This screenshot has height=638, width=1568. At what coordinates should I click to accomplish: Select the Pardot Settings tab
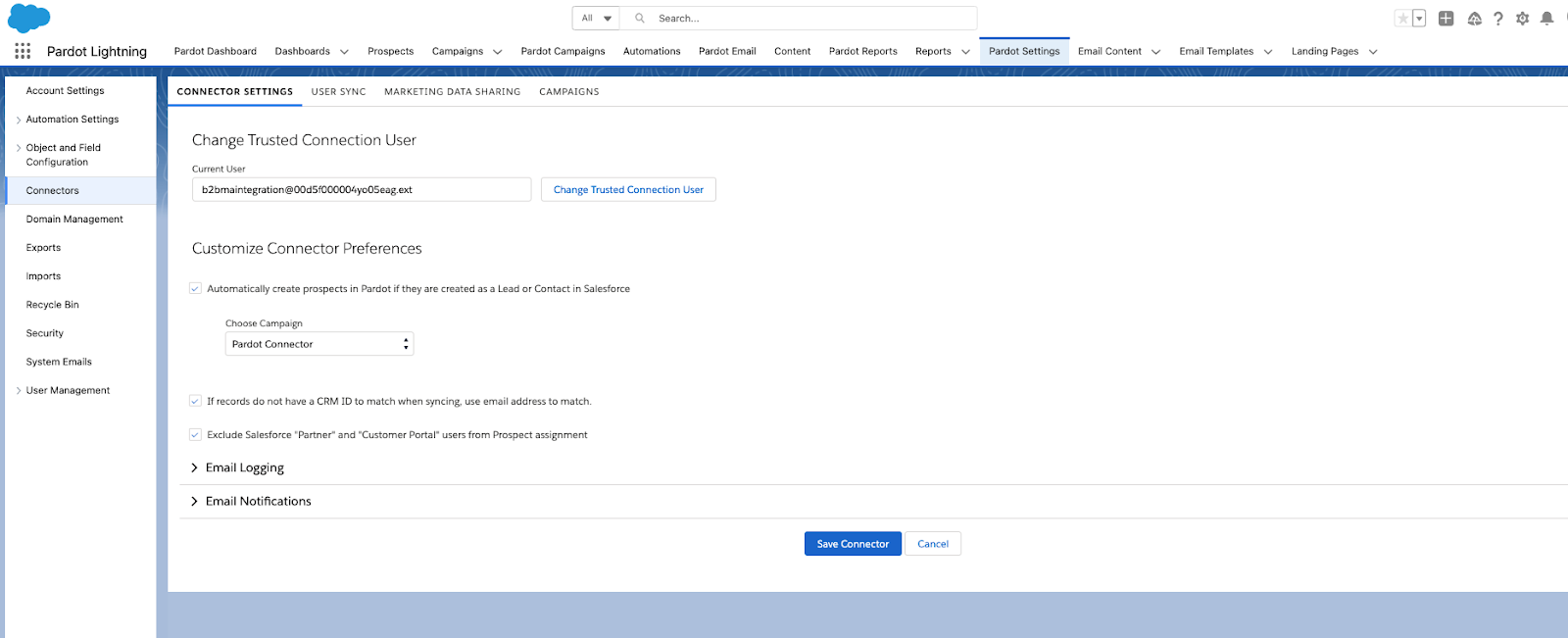[1024, 51]
